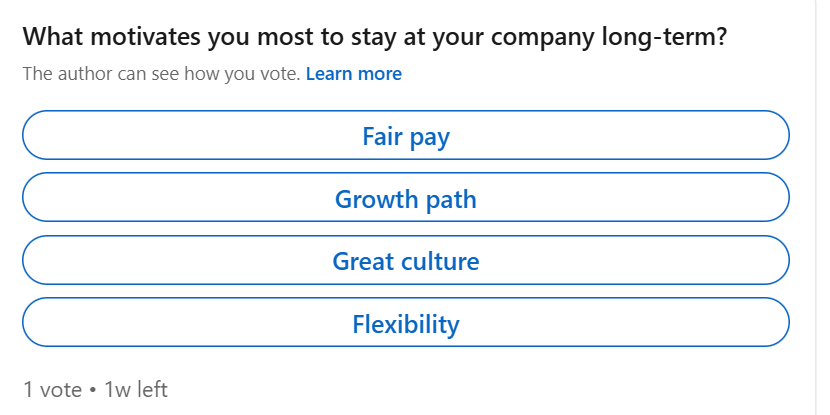The width and height of the screenshot is (830, 415).
Task: Cast your vote on Fair pay
Action: coord(406,135)
